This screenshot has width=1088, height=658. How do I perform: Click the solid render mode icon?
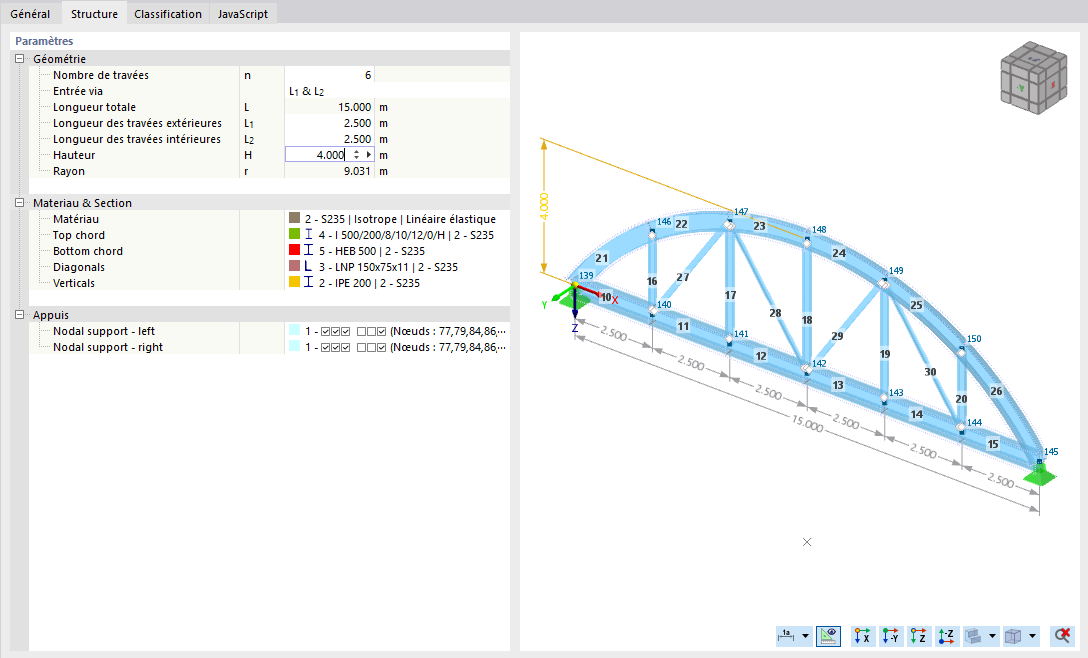click(x=974, y=635)
